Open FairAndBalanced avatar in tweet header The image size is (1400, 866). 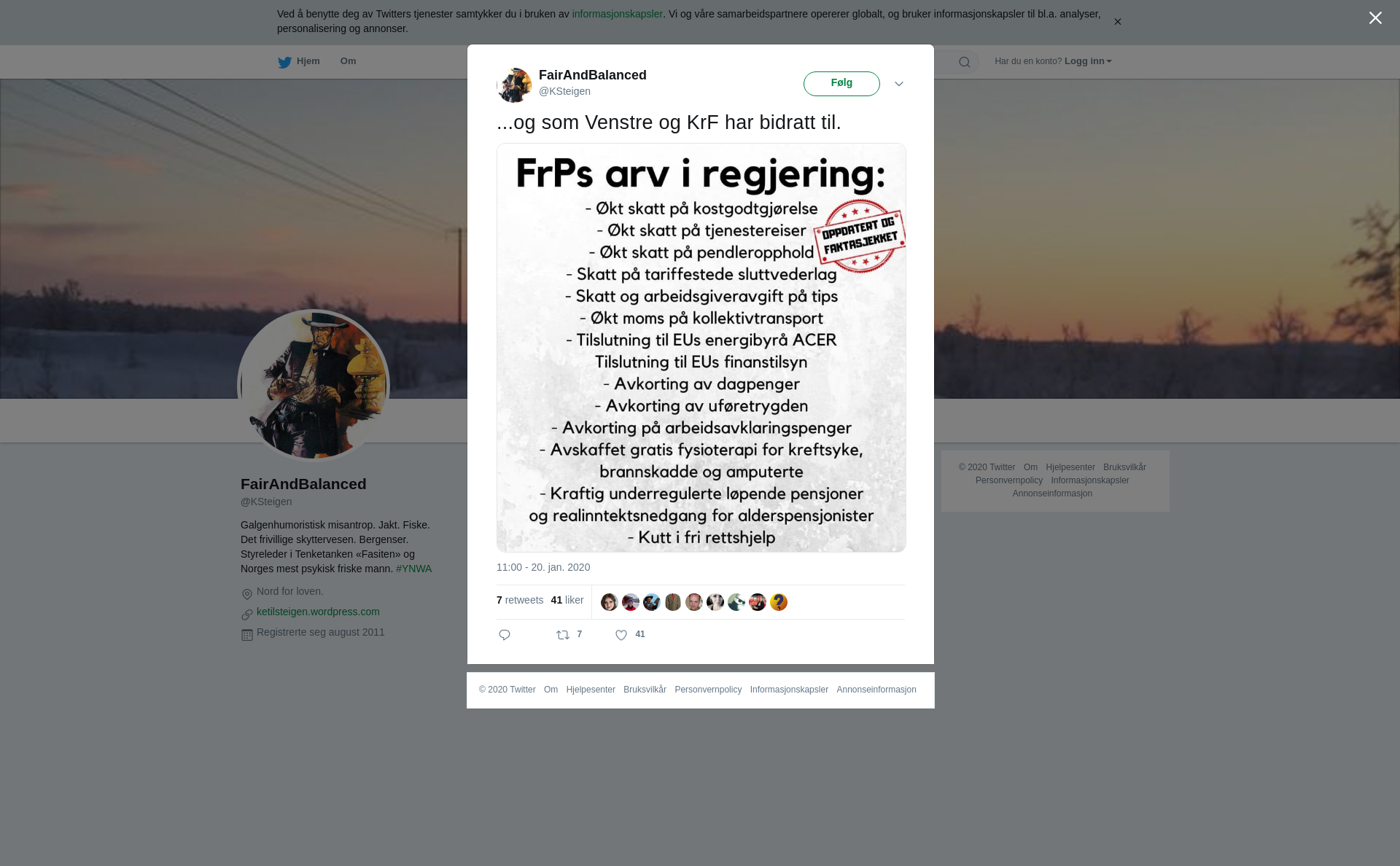click(x=514, y=85)
